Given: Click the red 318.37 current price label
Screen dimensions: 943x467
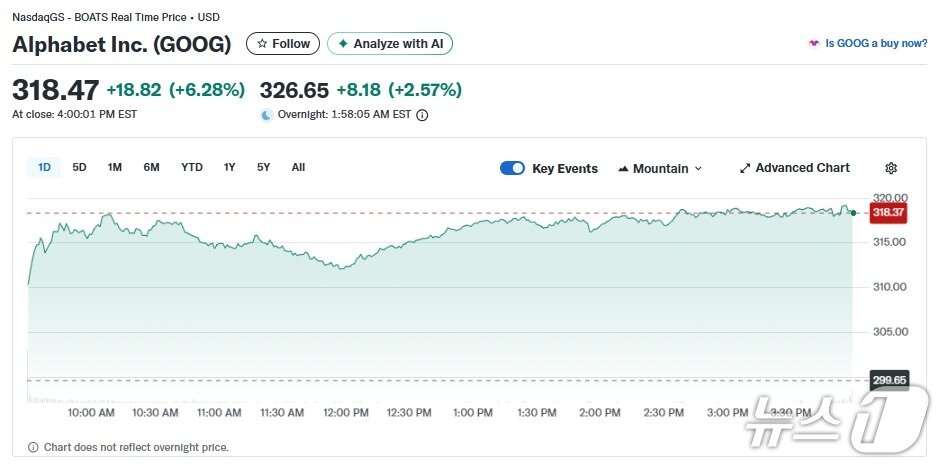Looking at the screenshot, I should 888,212.
